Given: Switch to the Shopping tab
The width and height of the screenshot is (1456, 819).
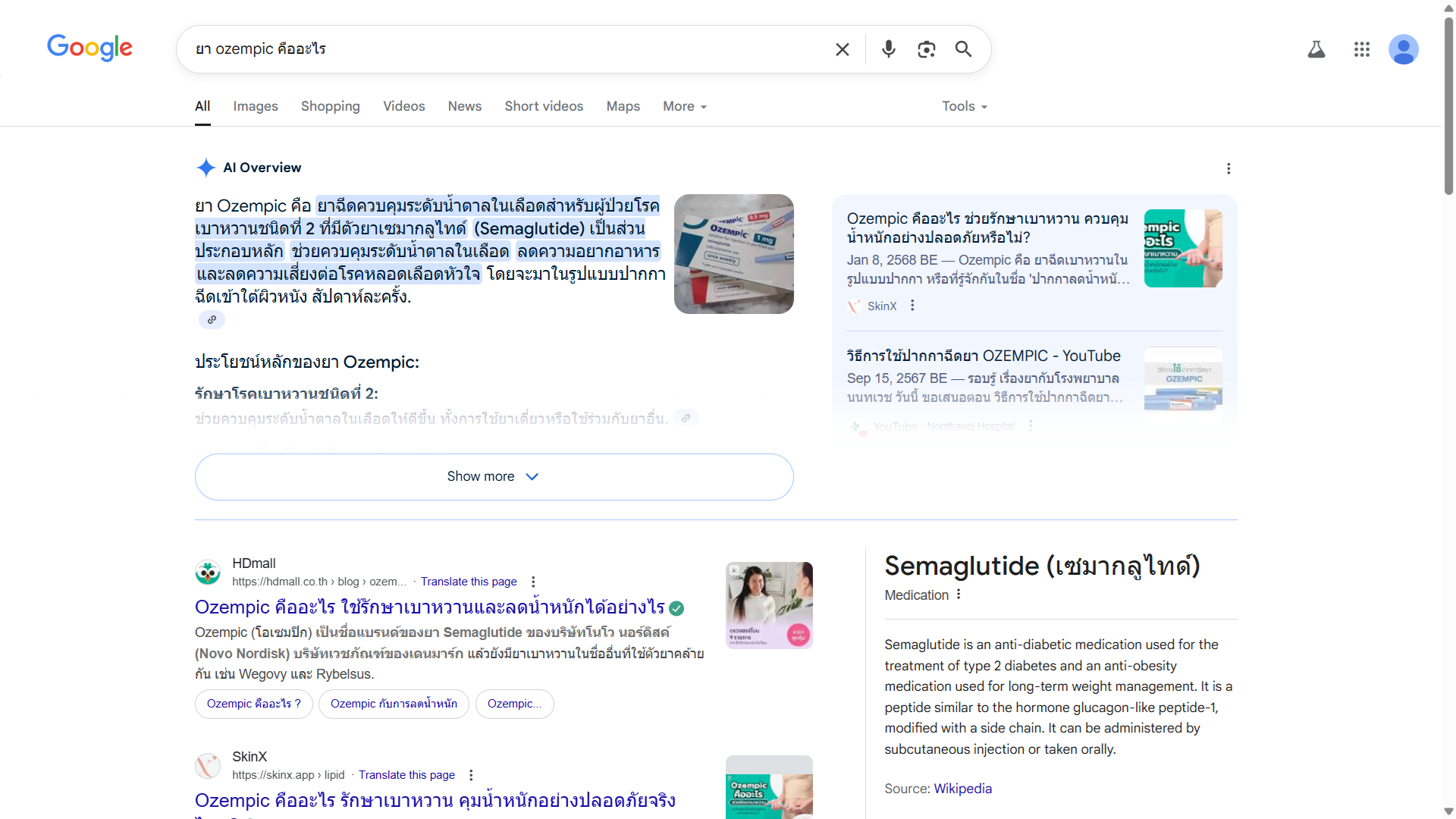Looking at the screenshot, I should tap(331, 106).
